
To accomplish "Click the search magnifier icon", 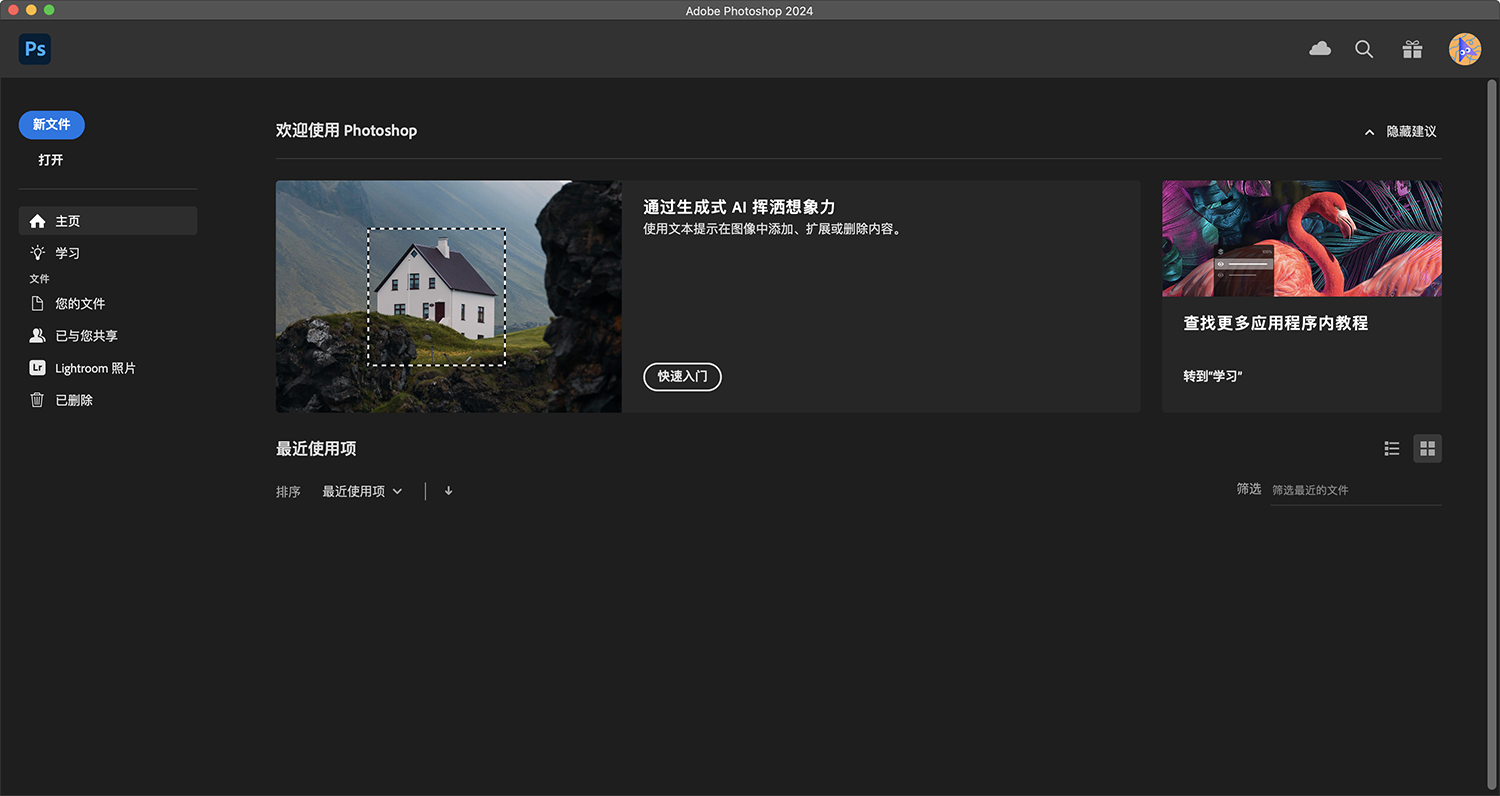I will pos(1364,49).
